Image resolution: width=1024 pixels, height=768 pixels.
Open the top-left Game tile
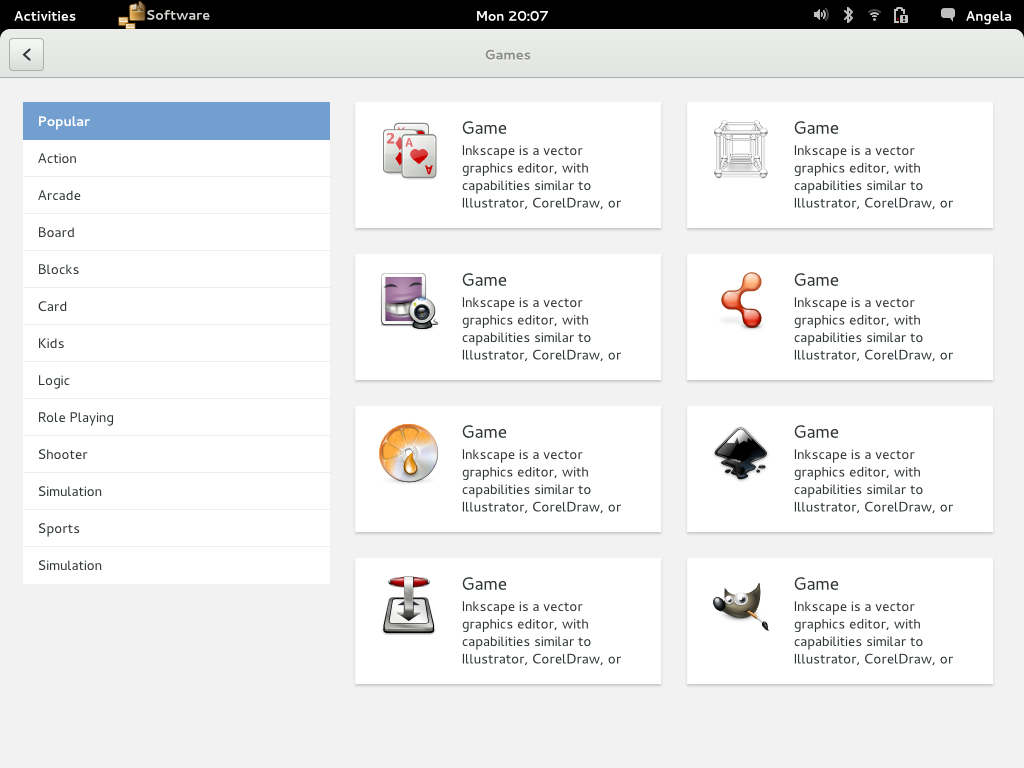tap(507, 165)
